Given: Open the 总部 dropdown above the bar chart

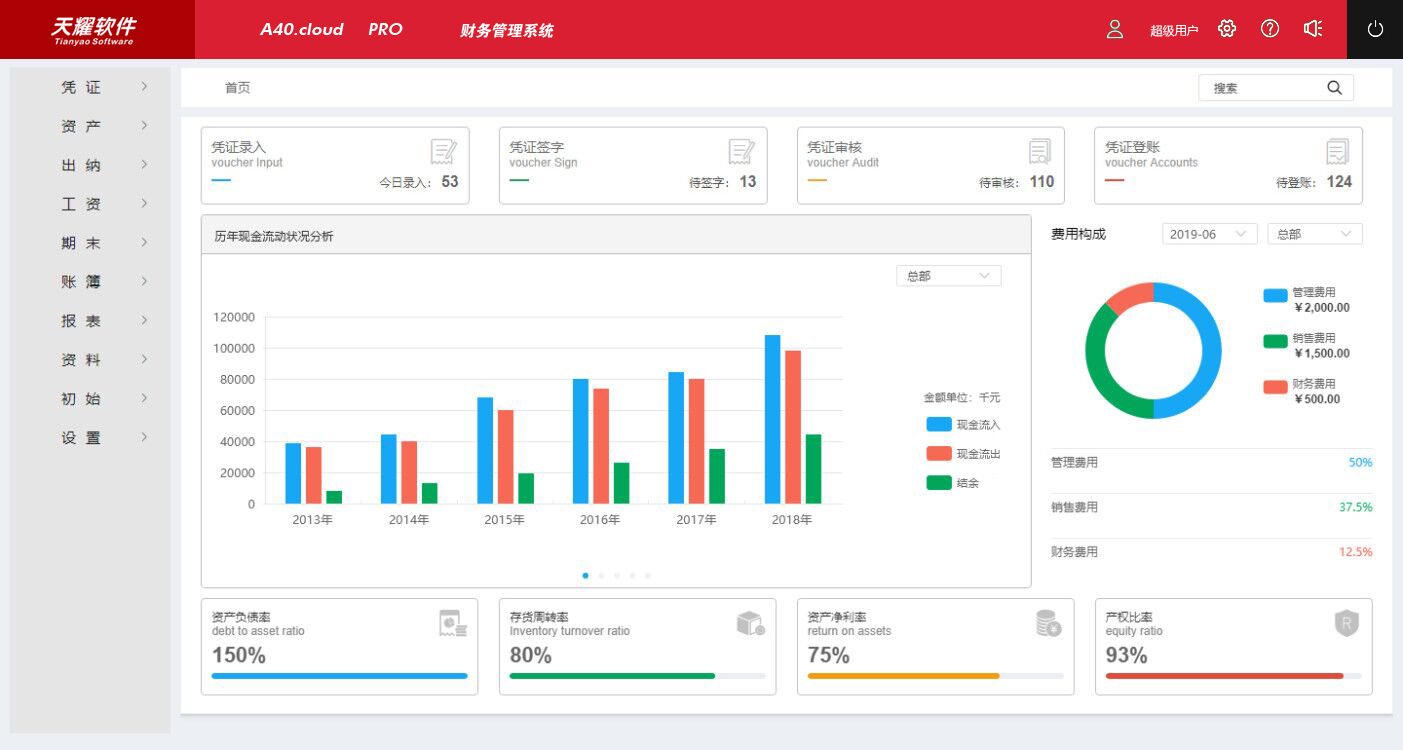Looking at the screenshot, I should pos(948,276).
